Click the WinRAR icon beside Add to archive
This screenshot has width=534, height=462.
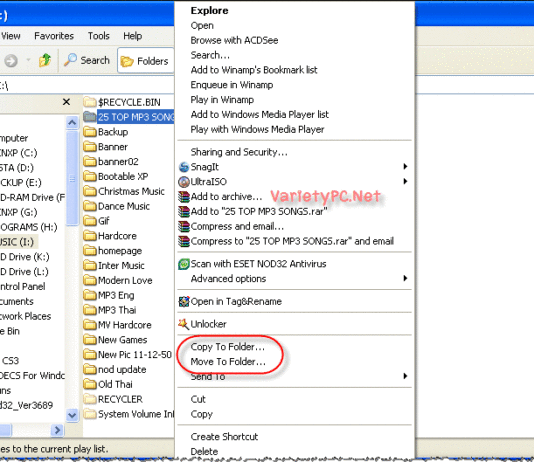click(184, 197)
